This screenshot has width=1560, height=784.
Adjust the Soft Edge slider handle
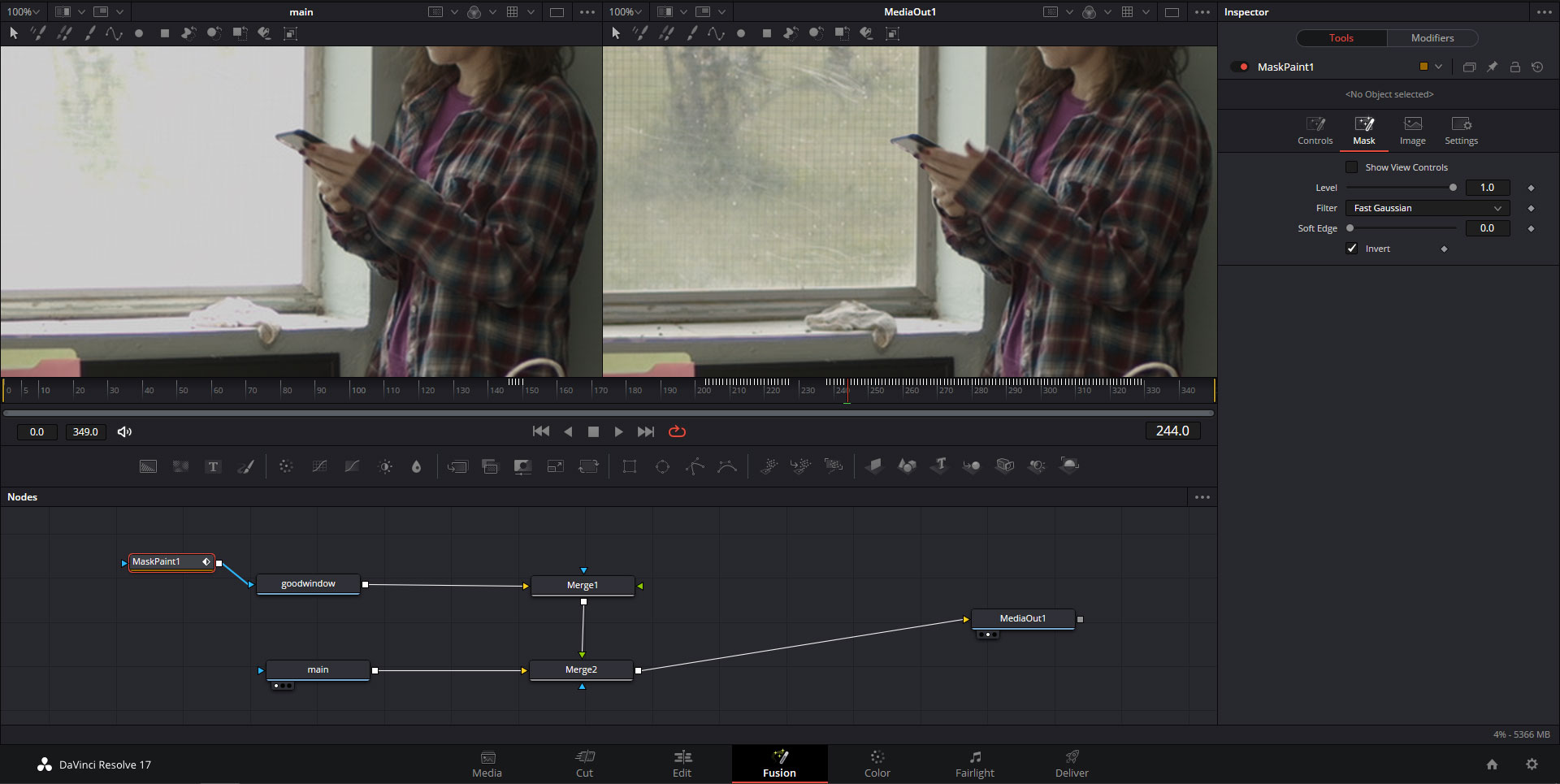[x=1350, y=228]
